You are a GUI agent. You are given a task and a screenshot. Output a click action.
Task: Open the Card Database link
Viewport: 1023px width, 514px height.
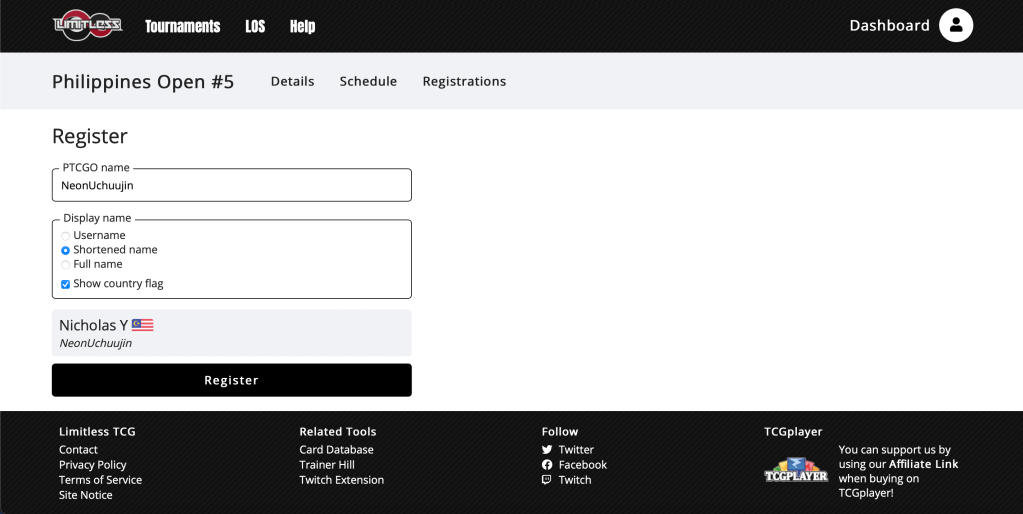click(x=336, y=450)
